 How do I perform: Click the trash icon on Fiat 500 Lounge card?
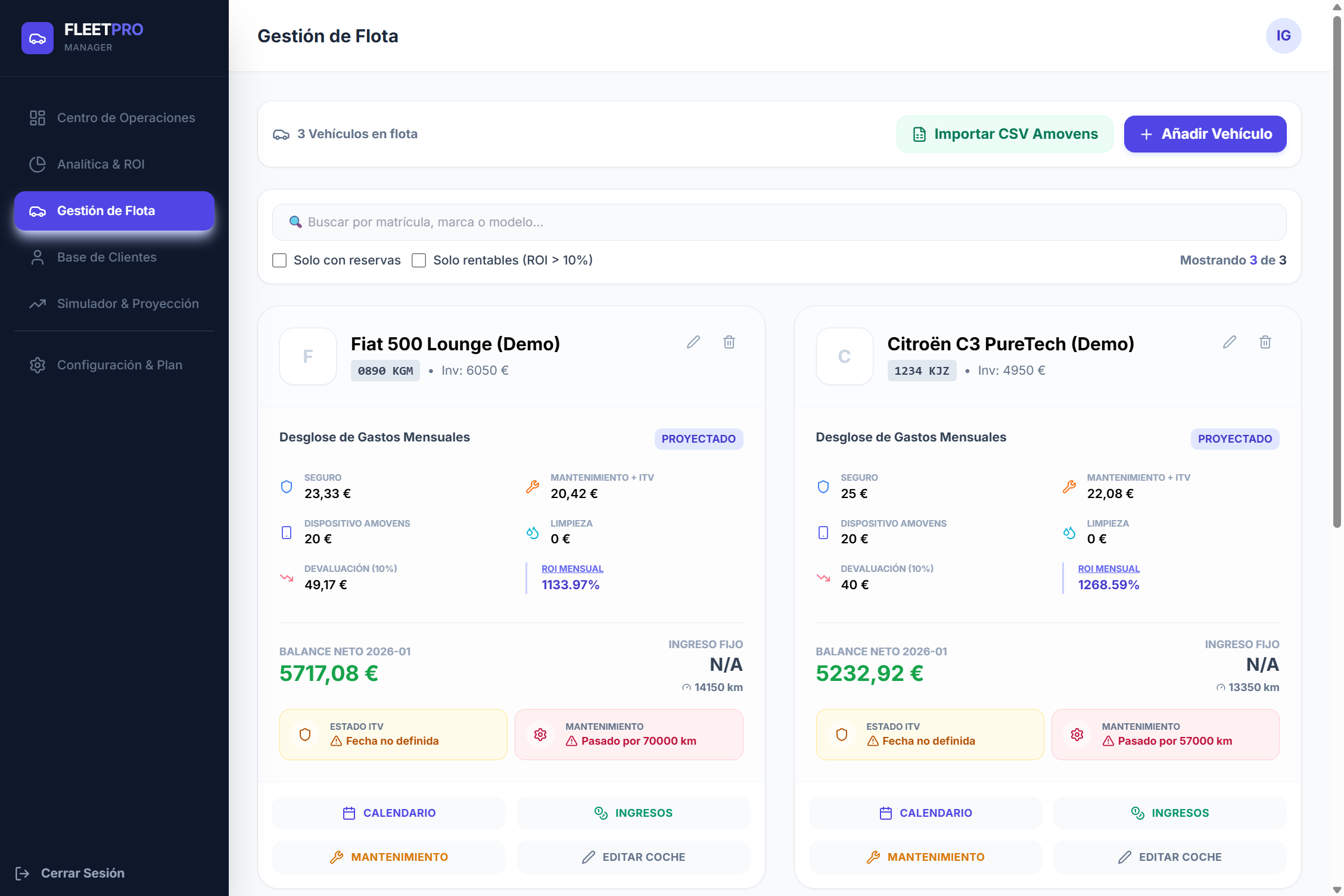click(x=729, y=342)
